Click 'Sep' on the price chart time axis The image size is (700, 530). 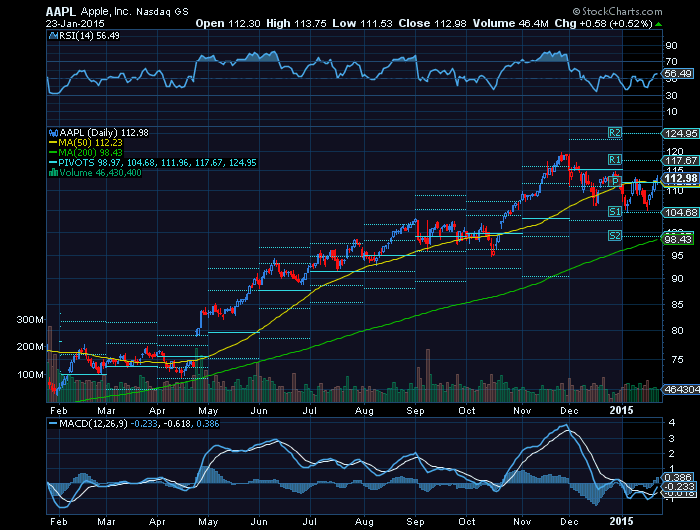(x=415, y=411)
